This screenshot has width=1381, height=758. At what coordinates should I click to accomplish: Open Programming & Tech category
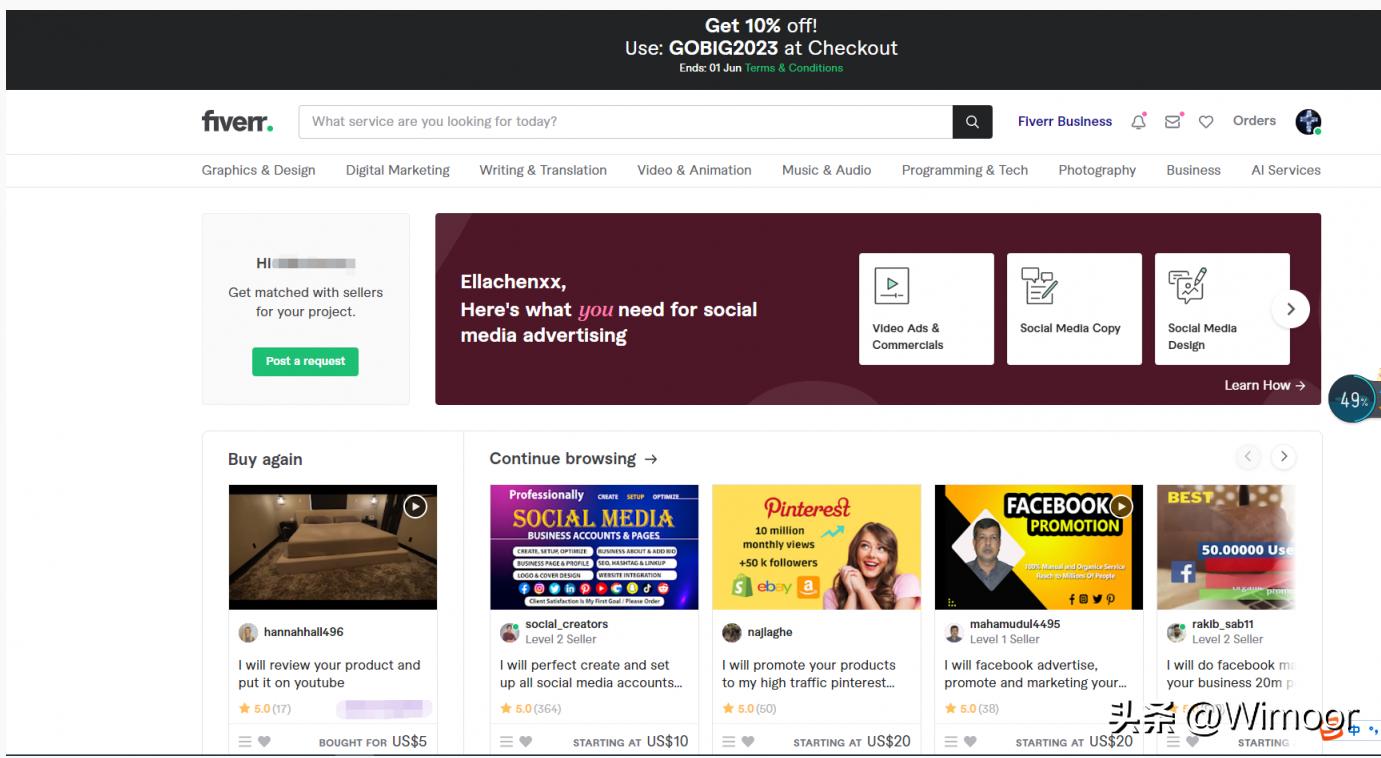tap(965, 170)
